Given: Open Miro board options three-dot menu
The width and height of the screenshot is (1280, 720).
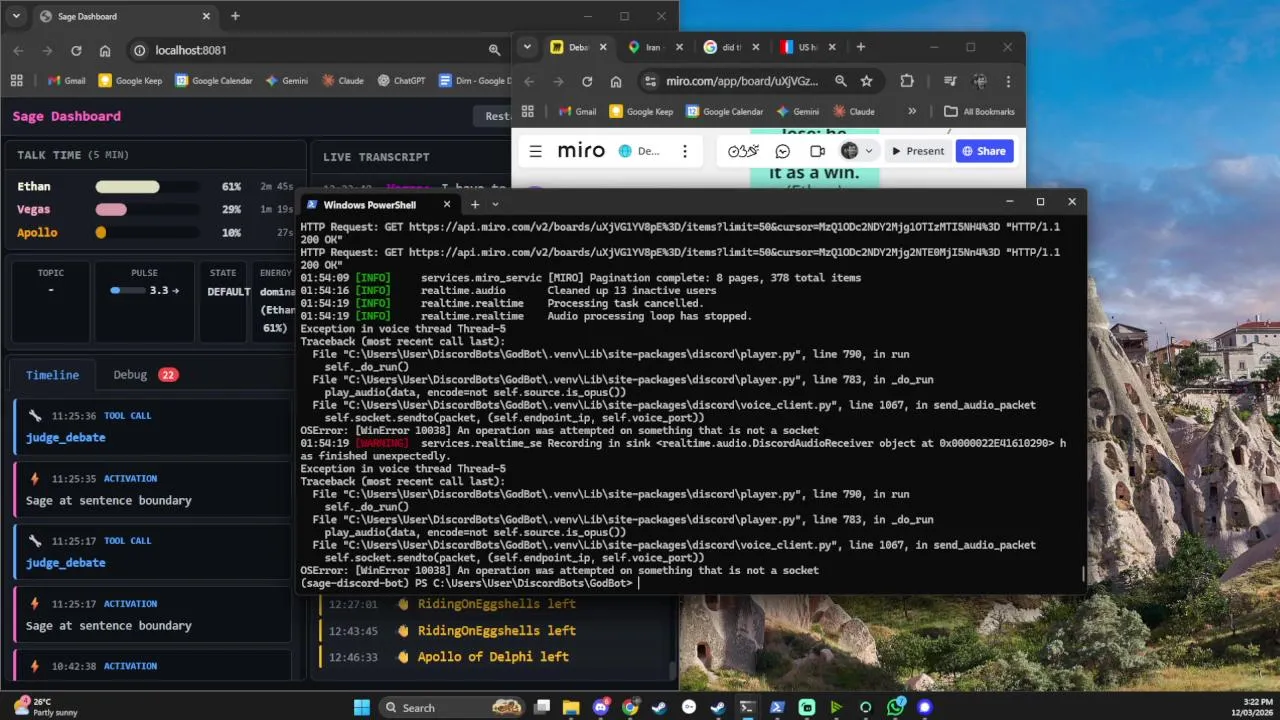Looking at the screenshot, I should [x=685, y=151].
